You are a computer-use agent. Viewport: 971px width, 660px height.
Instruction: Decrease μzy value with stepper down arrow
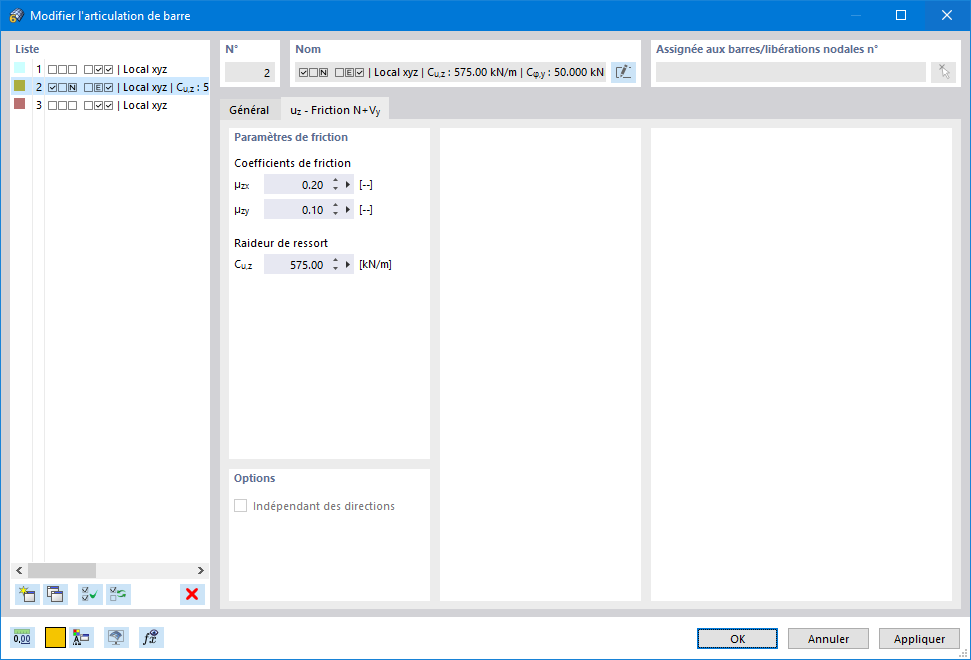point(335,214)
